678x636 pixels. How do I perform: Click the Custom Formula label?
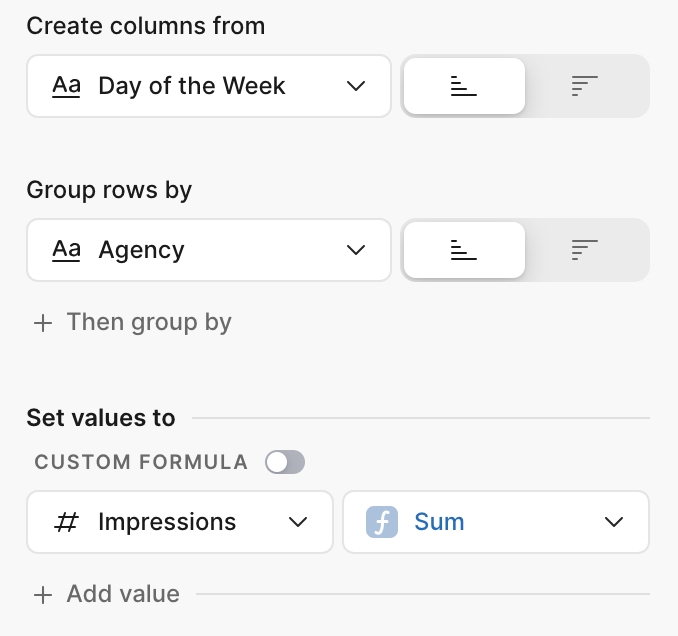[x=141, y=462]
